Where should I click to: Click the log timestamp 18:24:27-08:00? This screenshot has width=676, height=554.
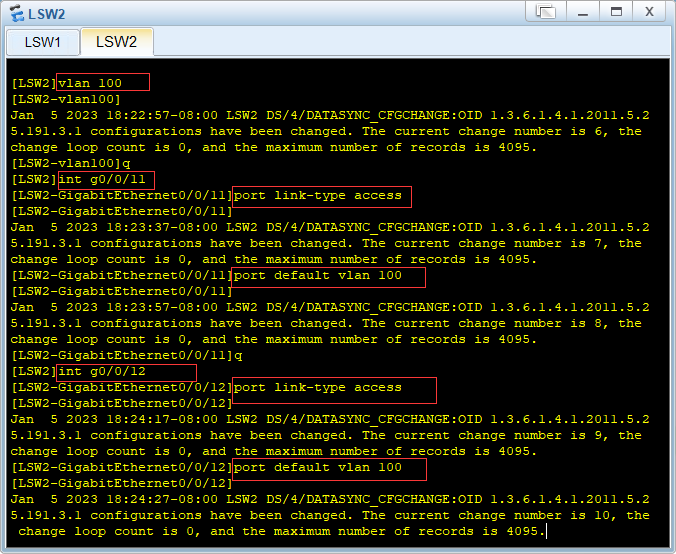tap(162, 499)
